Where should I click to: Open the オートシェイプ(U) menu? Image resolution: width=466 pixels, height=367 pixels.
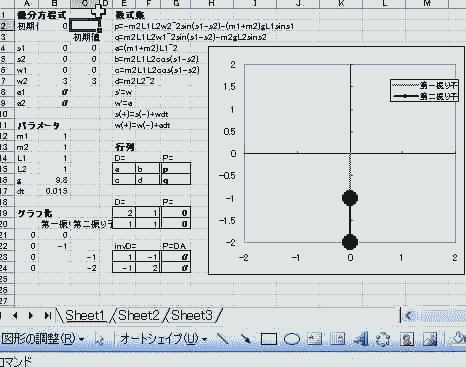163,339
